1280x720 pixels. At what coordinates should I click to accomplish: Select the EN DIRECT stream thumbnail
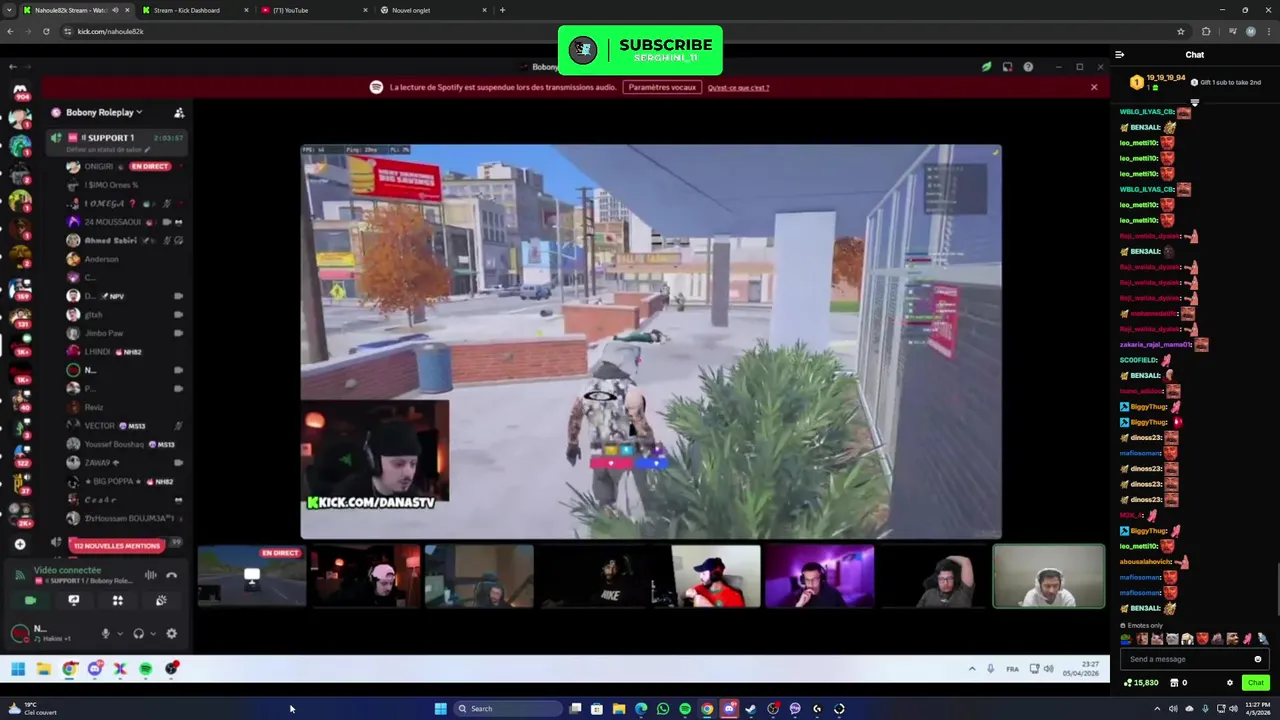click(252, 576)
